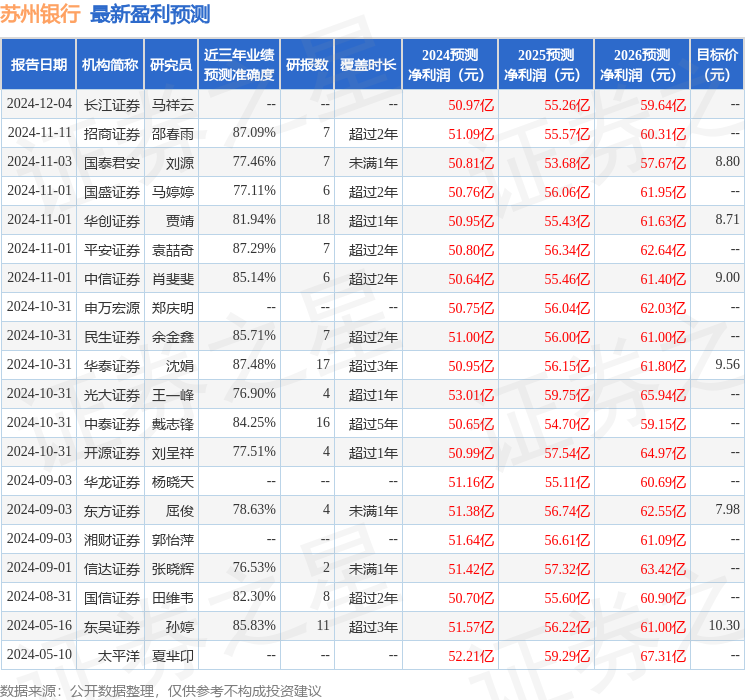Image resolution: width=745 pixels, height=700 pixels.
Task: Click analyst name 肖斐斐
Action: (x=172, y=279)
